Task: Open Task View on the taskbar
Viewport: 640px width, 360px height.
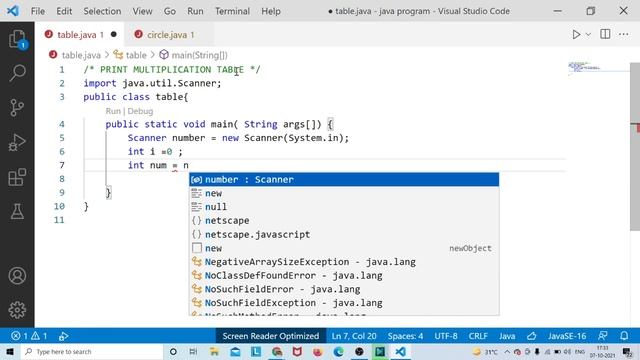Action: coord(193,351)
